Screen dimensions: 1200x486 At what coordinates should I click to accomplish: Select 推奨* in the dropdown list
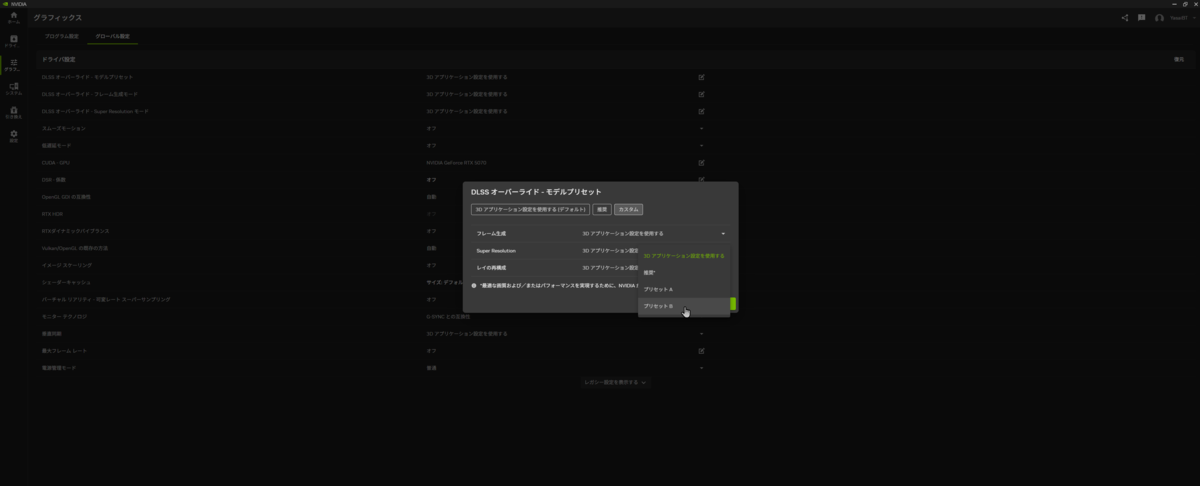[684, 272]
